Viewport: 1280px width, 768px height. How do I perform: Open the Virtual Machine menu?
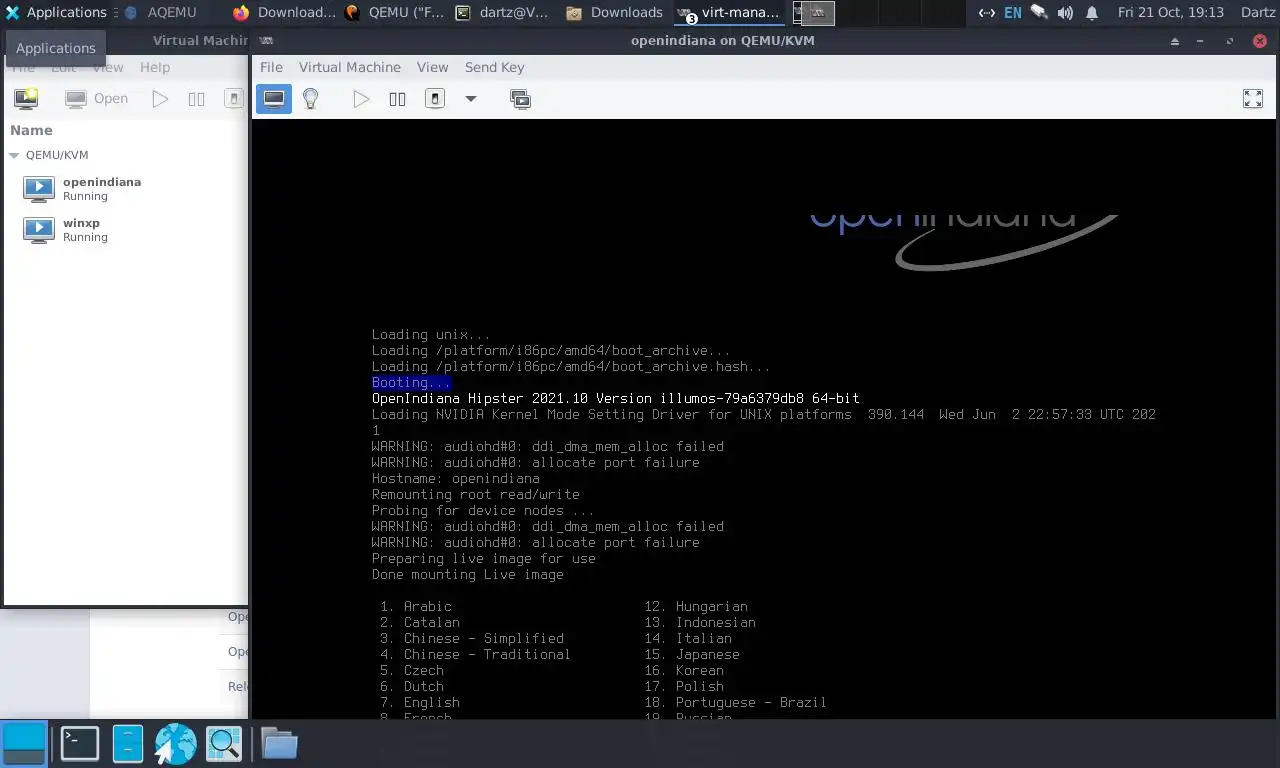(350, 67)
